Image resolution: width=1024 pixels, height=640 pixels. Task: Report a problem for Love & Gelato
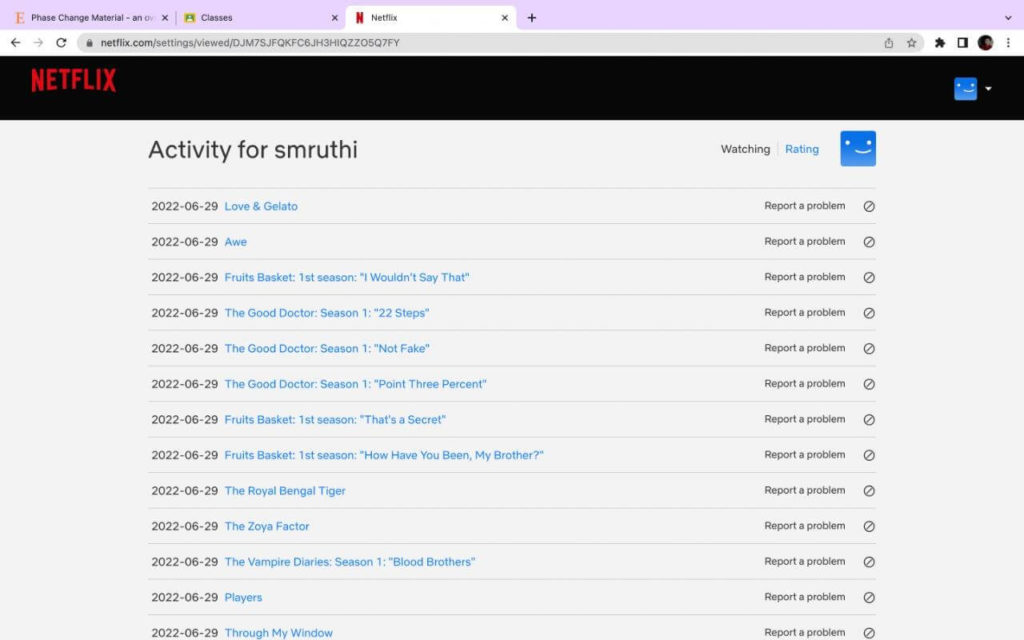(805, 206)
